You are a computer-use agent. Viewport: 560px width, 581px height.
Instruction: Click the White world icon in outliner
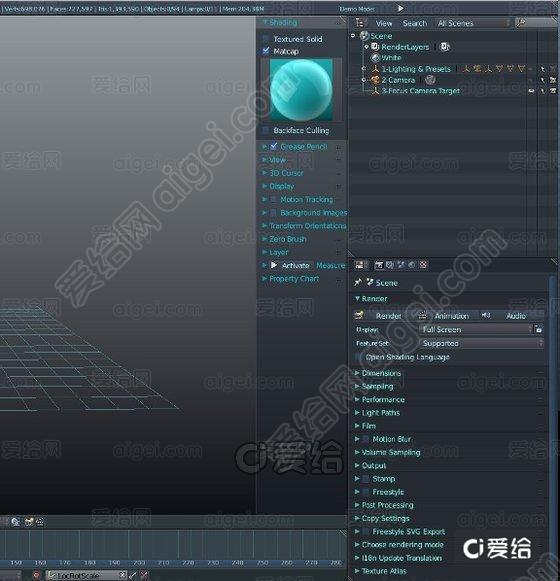375,58
